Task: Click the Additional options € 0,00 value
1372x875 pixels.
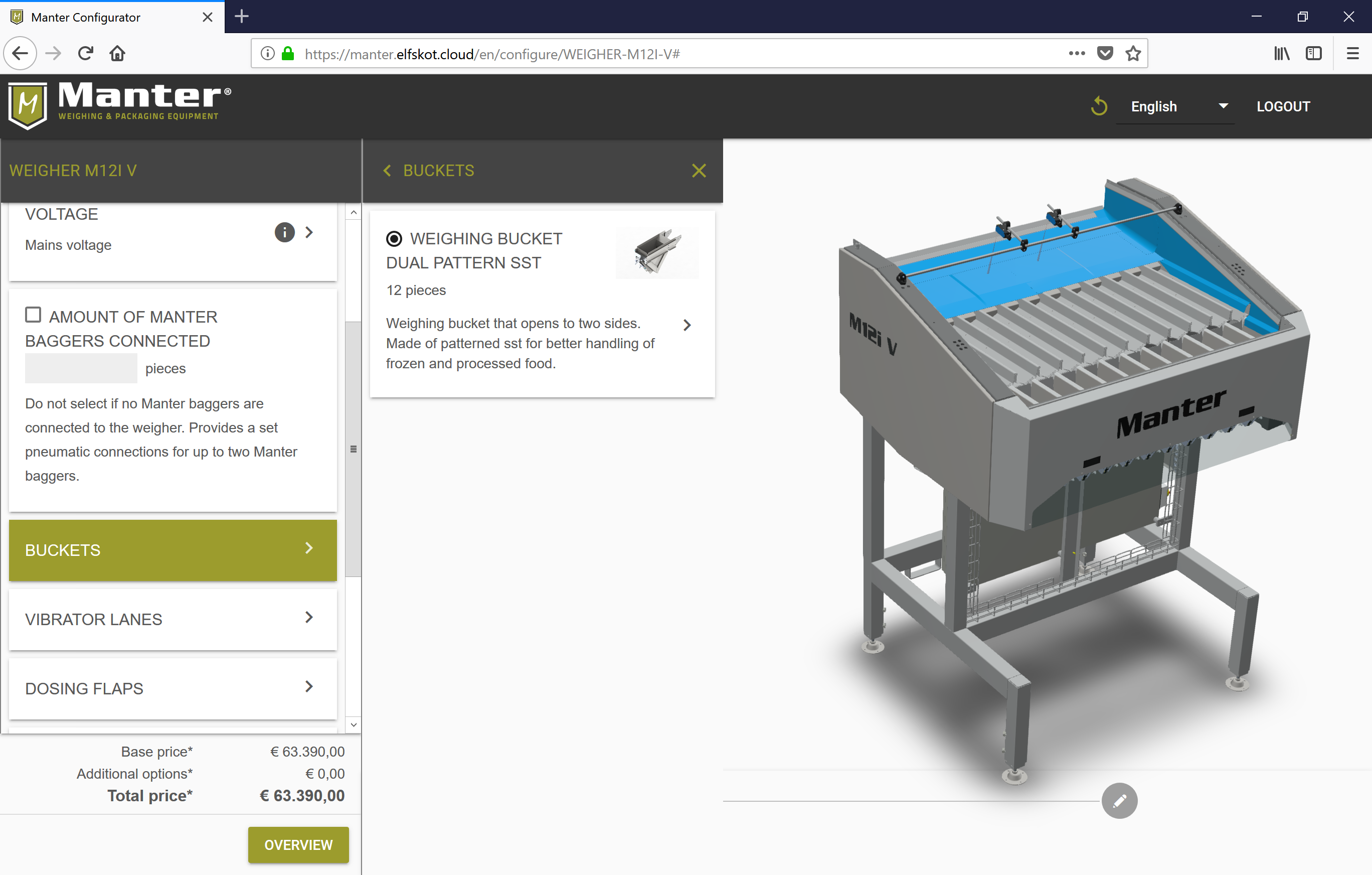Action: click(325, 774)
